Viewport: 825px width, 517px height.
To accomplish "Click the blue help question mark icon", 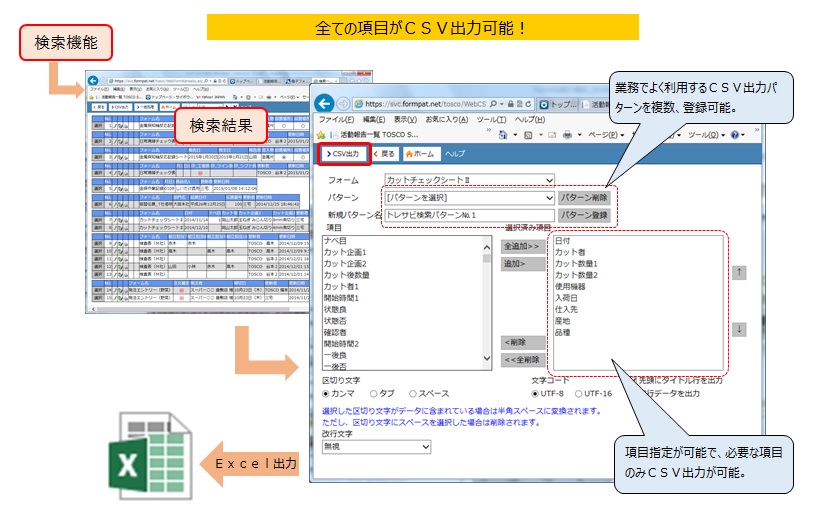I will click(735, 135).
